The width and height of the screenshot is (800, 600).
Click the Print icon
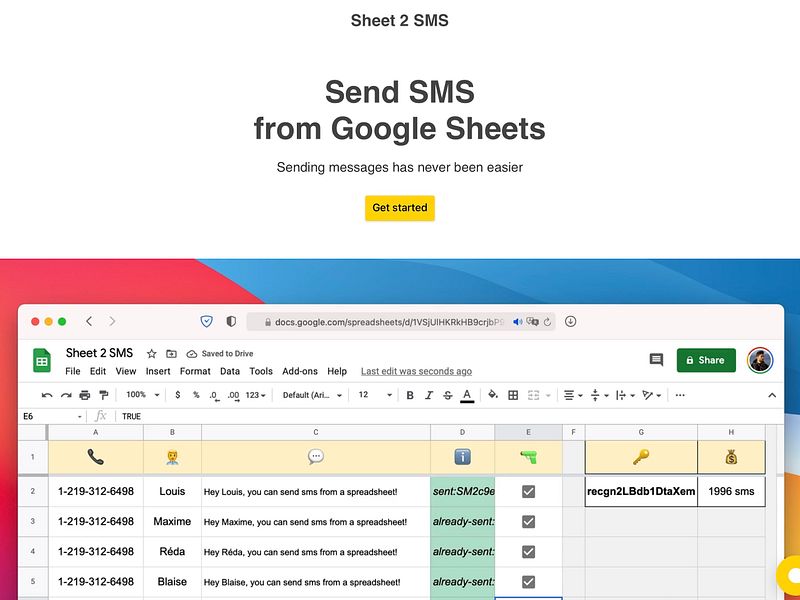85,395
